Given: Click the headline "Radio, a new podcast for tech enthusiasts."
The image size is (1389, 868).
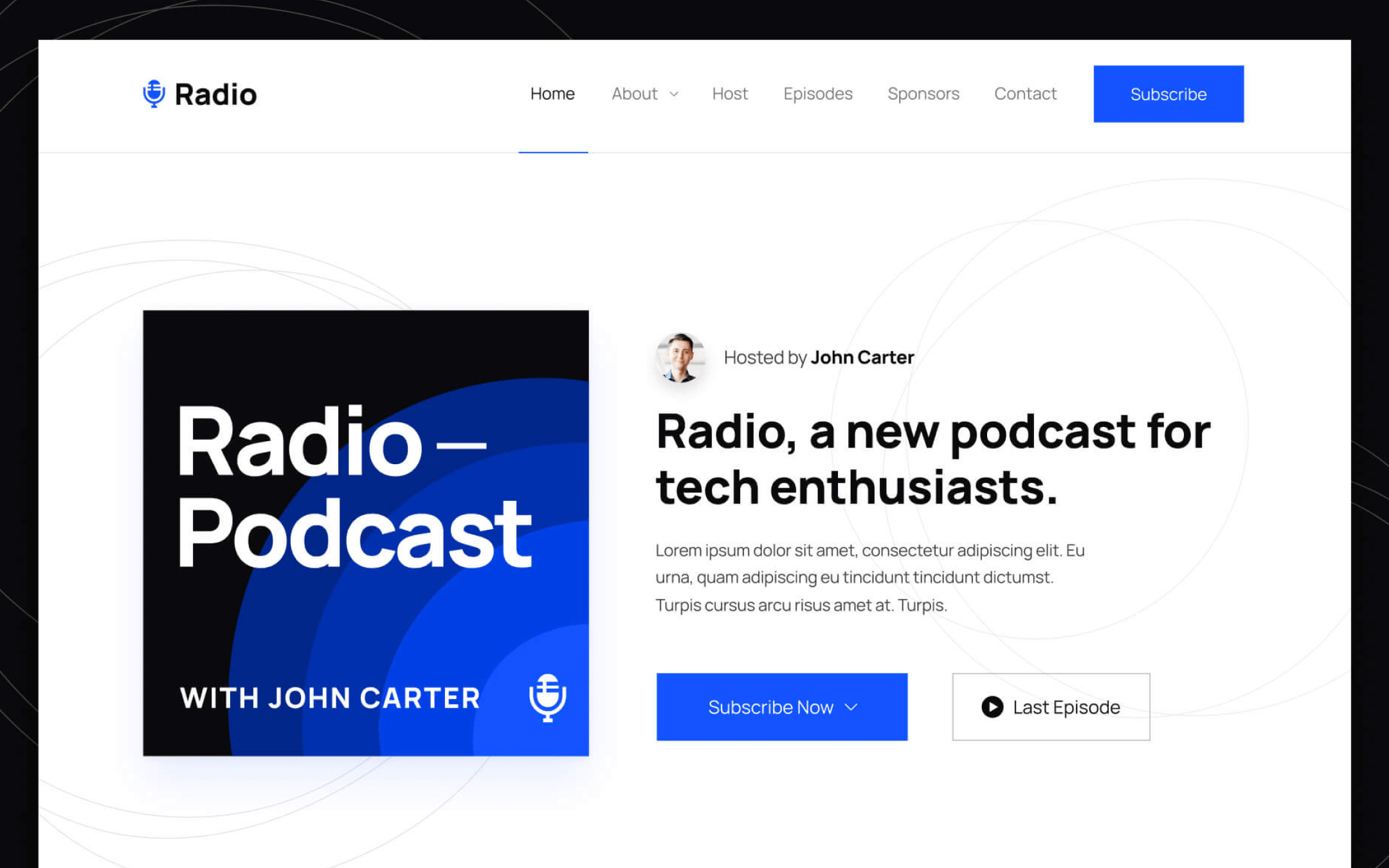Looking at the screenshot, I should (933, 459).
